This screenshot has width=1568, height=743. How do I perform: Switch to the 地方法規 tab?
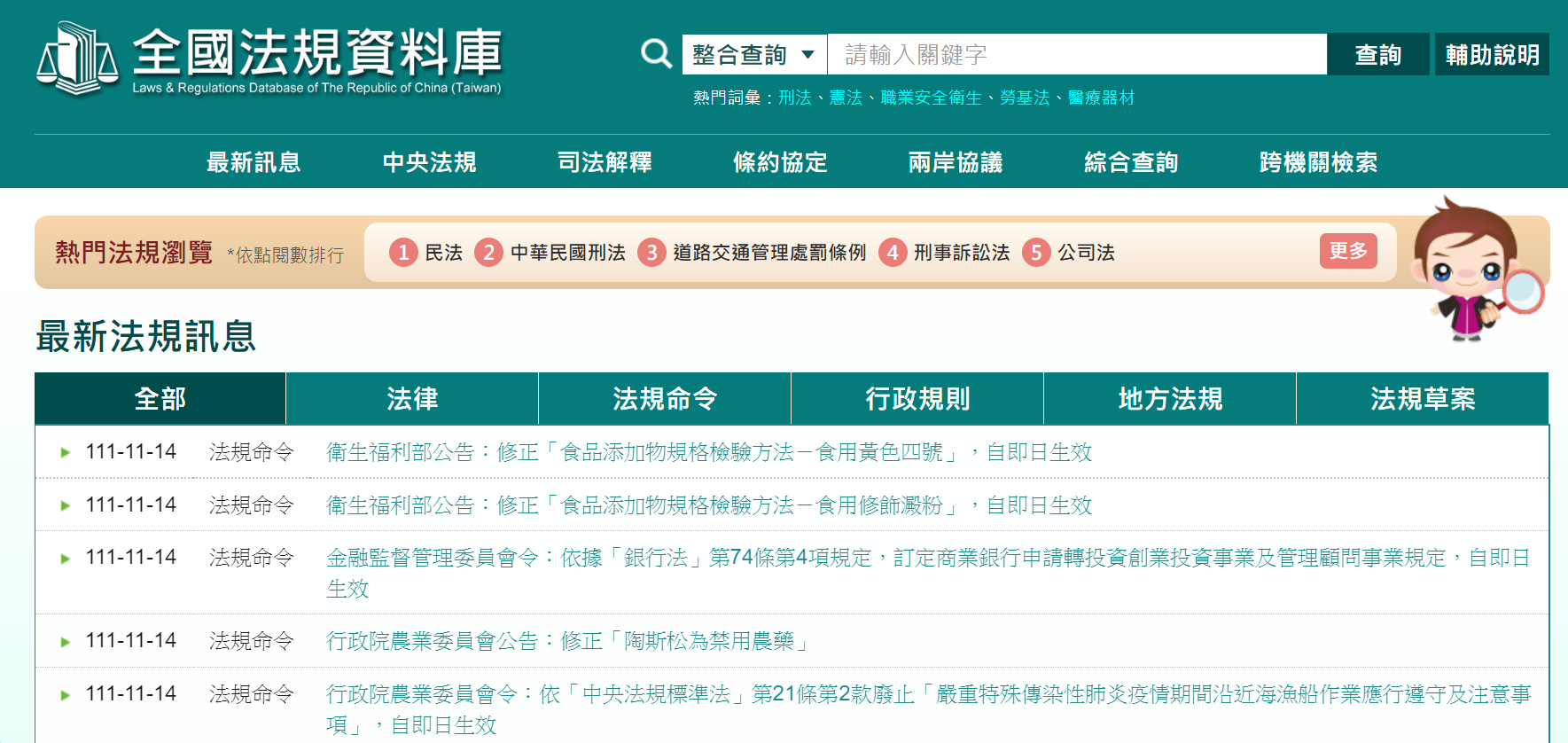(1170, 399)
